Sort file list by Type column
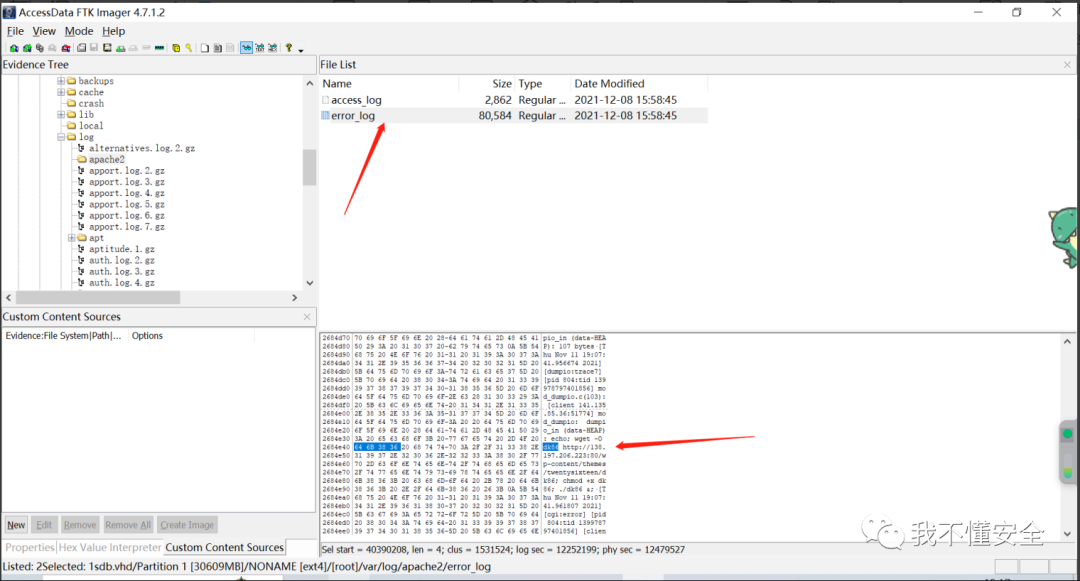The height and width of the screenshot is (581, 1080). 543,83
